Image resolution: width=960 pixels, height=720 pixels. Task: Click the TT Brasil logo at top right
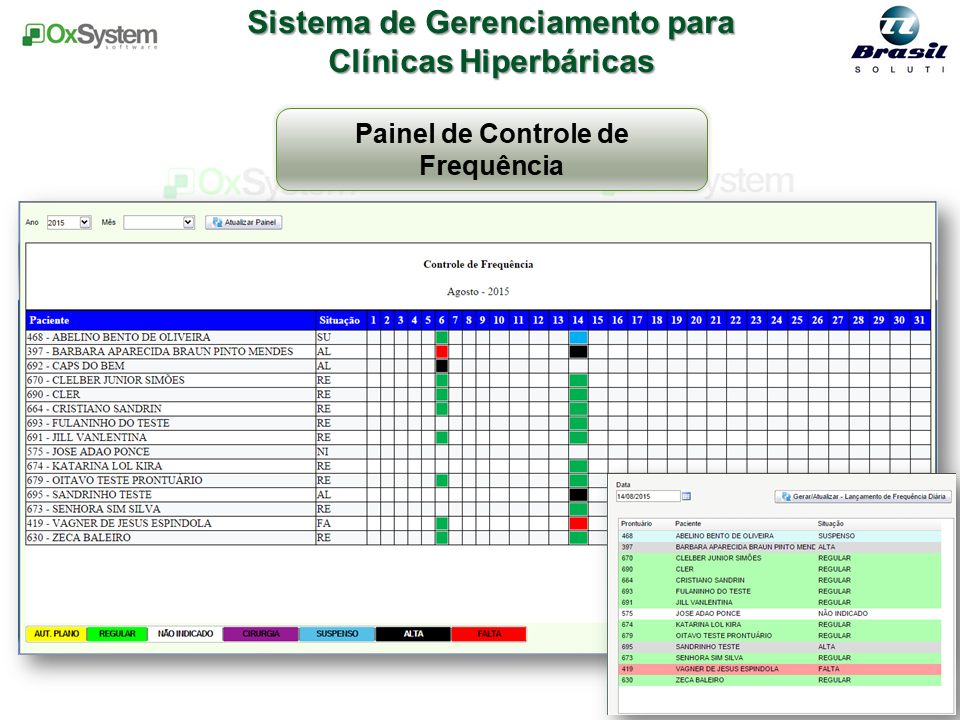(x=898, y=38)
